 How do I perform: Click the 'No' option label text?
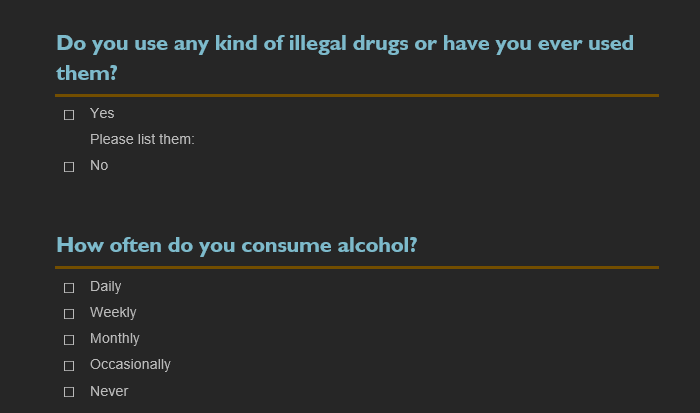(x=99, y=165)
